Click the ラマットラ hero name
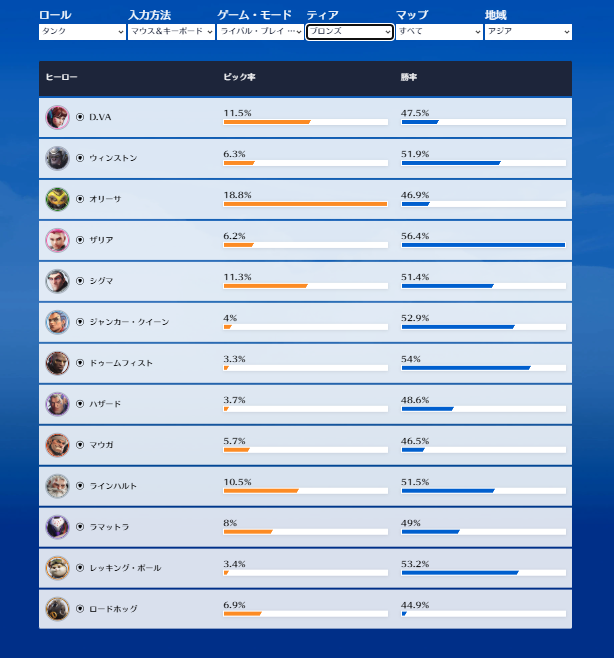This screenshot has height=658, width=614. [x=111, y=527]
